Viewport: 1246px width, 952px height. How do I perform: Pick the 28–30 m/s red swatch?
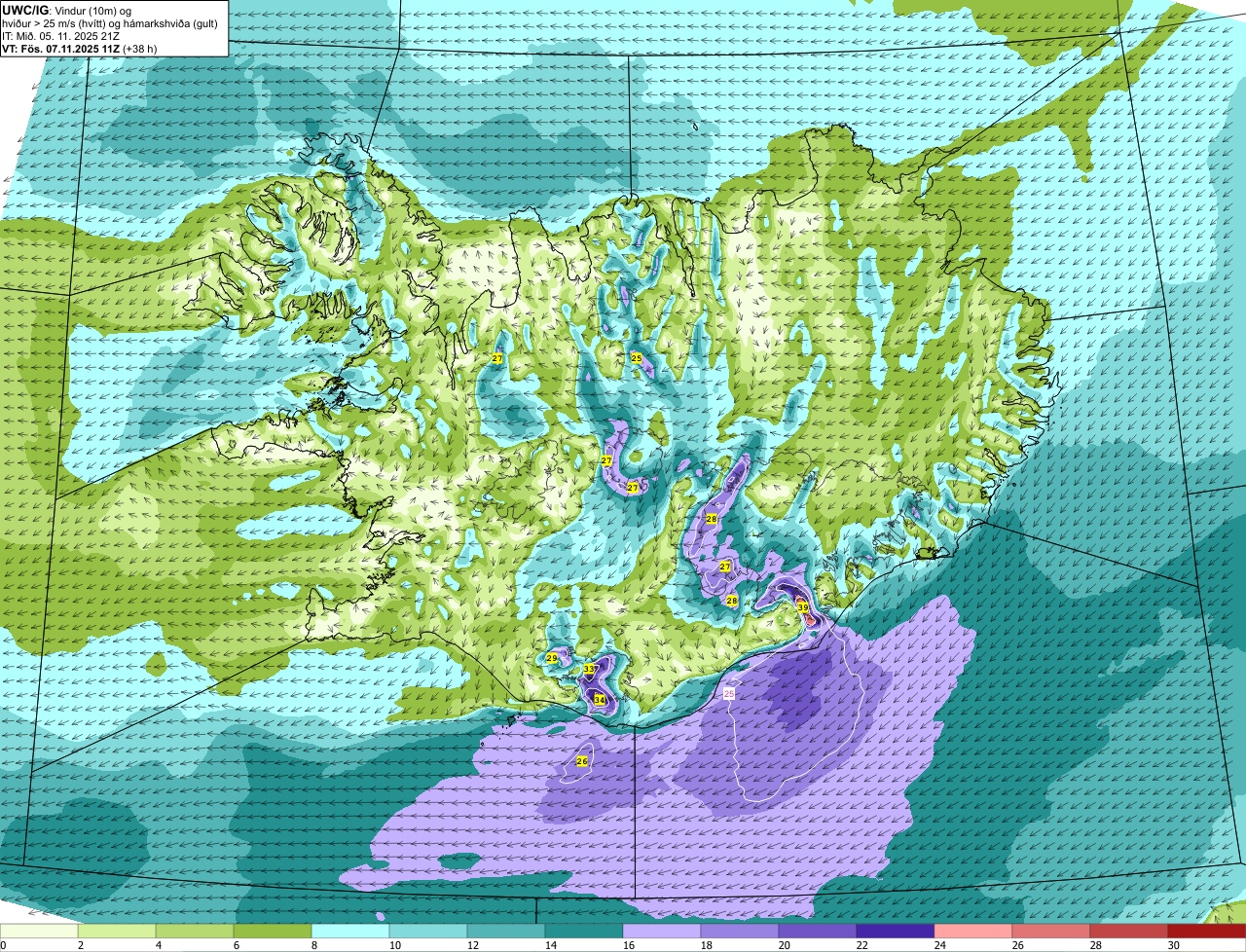[1129, 932]
